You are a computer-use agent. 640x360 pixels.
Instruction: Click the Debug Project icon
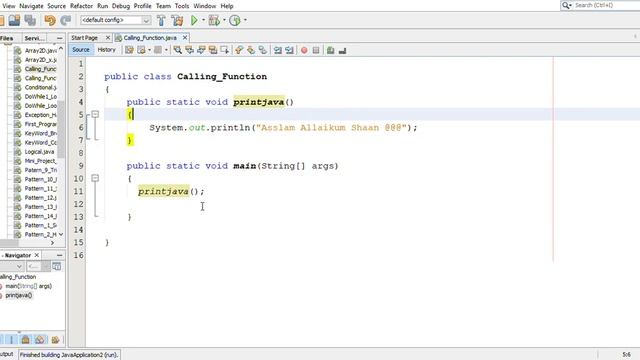click(214, 20)
